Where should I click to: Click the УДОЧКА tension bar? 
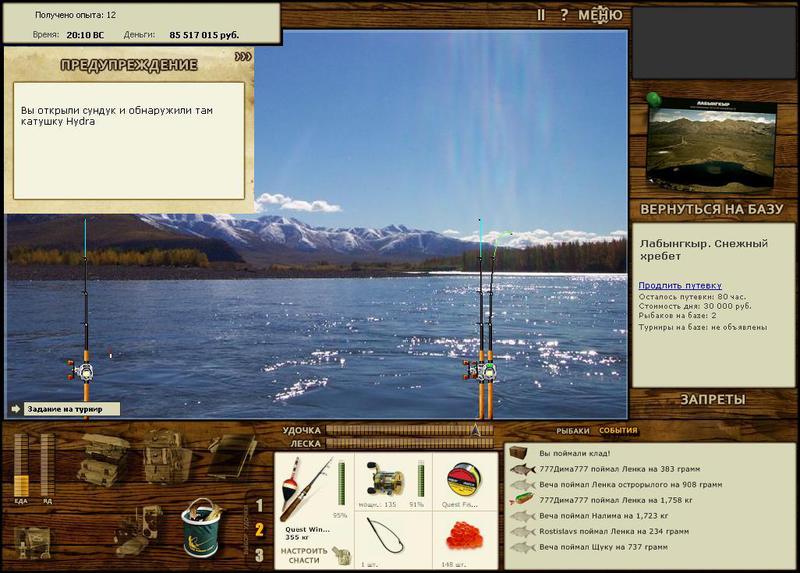point(410,430)
